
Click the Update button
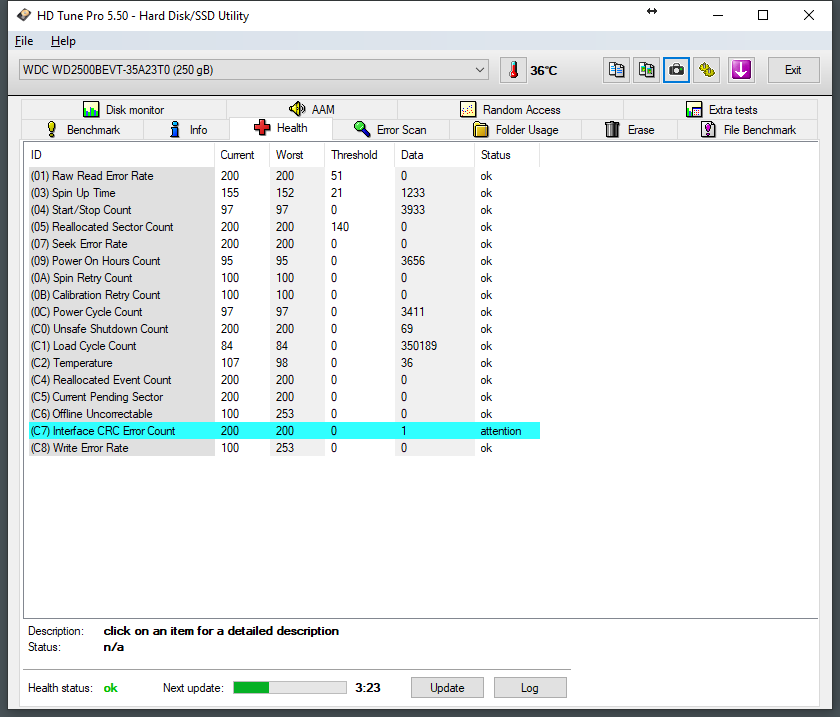pyautogui.click(x=447, y=688)
